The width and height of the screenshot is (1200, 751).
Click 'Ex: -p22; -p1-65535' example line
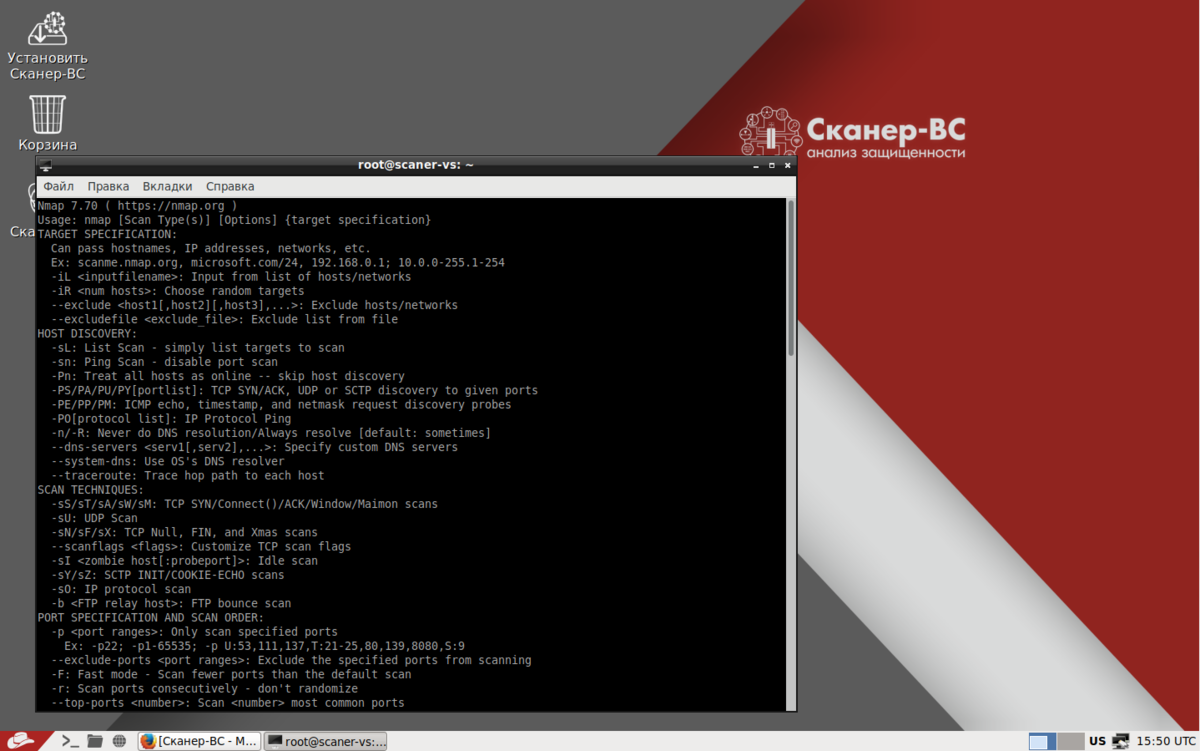click(264, 646)
